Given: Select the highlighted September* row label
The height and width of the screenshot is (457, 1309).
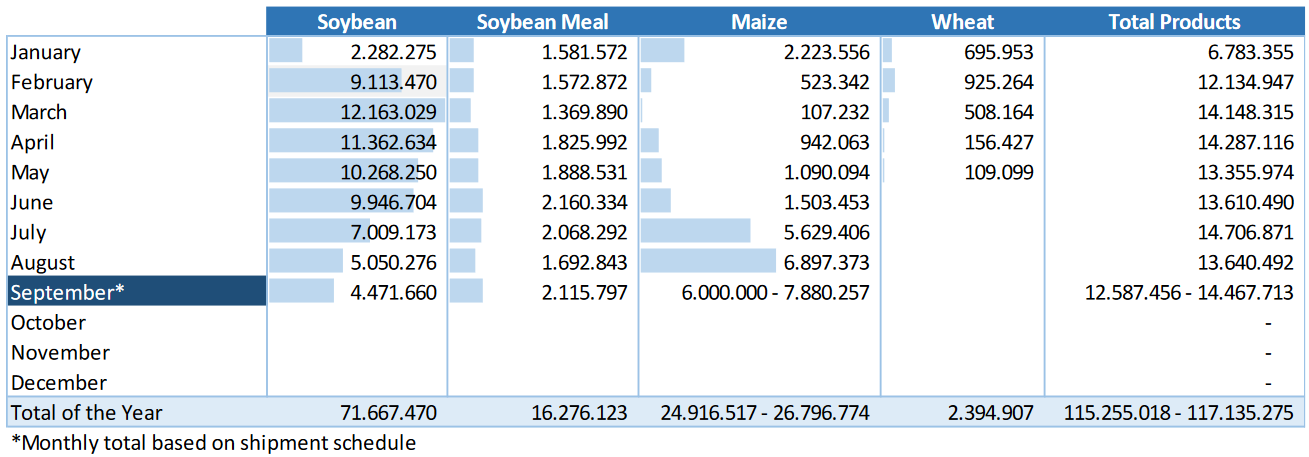Looking at the screenshot, I should [x=66, y=292].
